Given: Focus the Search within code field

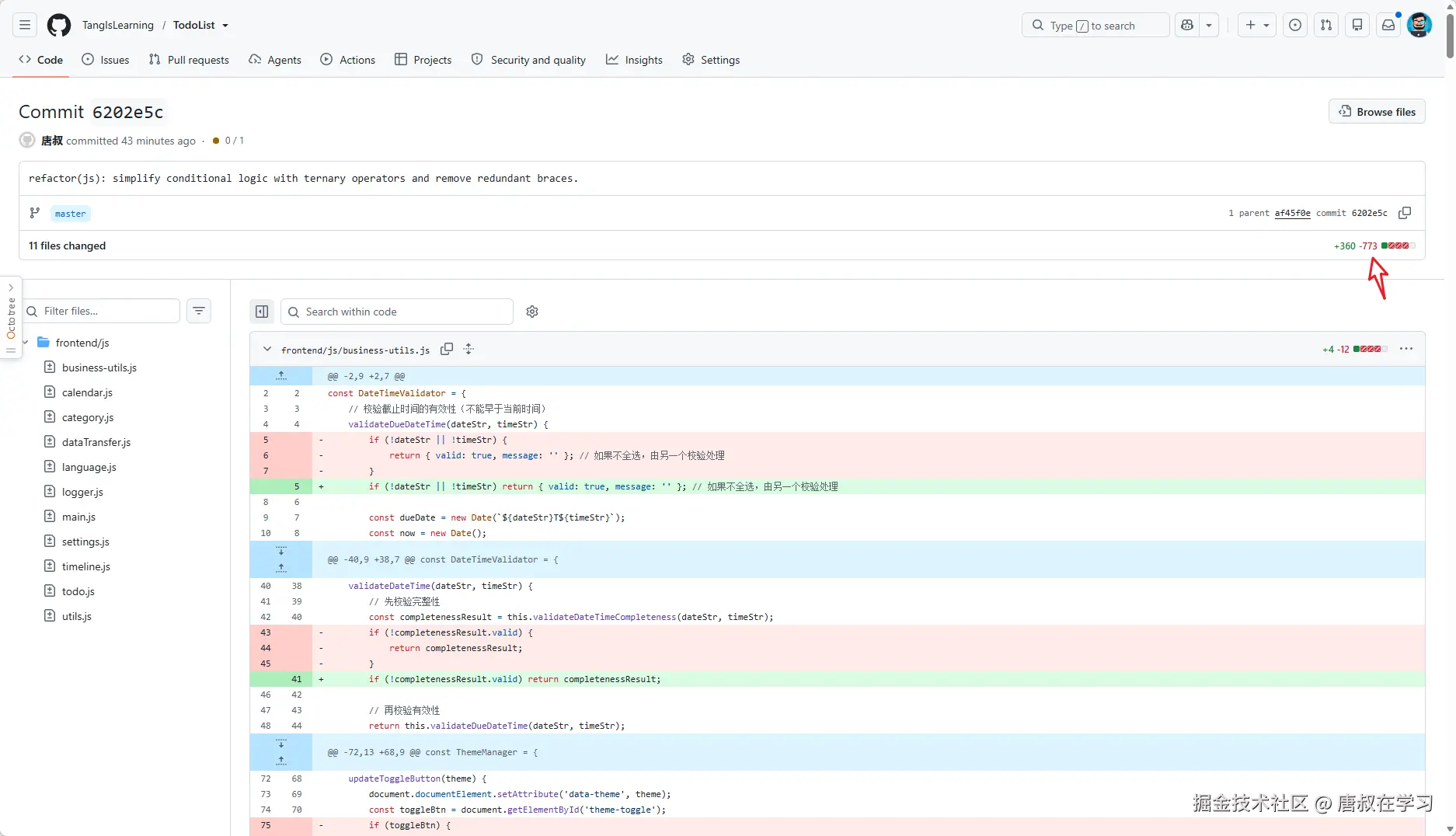Looking at the screenshot, I should pyautogui.click(x=397, y=312).
